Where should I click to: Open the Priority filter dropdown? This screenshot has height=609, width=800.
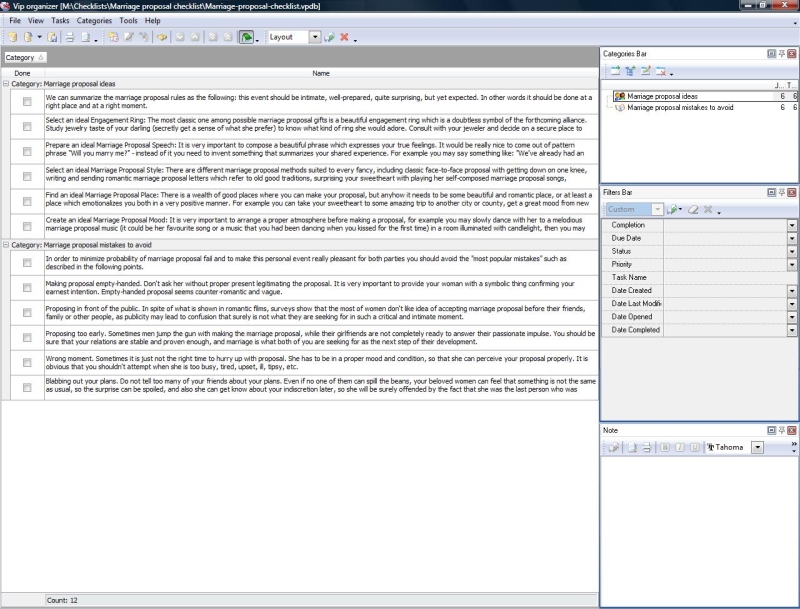click(792, 264)
